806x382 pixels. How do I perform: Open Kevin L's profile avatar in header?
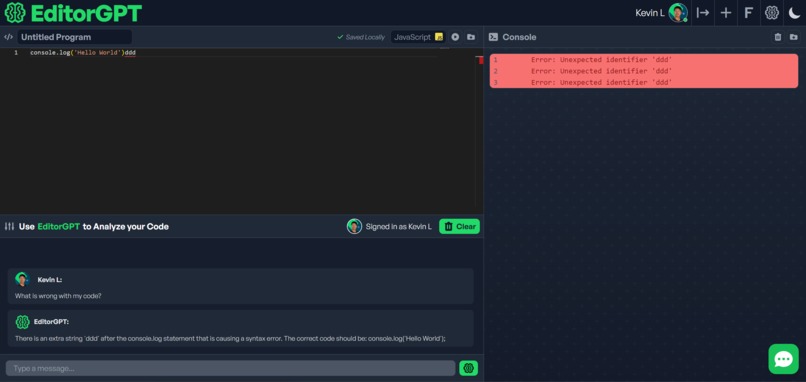pos(678,13)
